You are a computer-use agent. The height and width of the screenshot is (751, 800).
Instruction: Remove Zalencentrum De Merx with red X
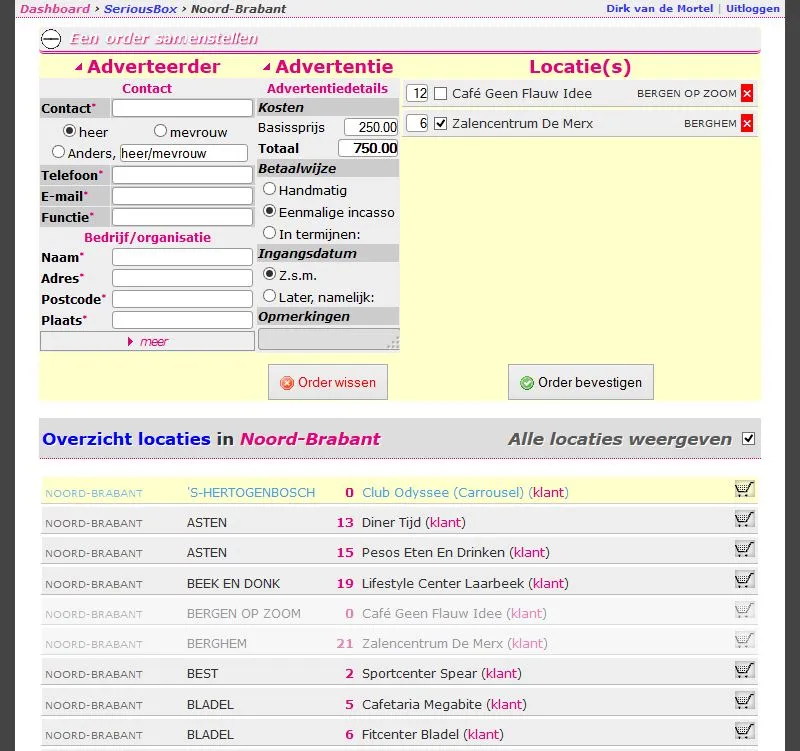coord(746,123)
